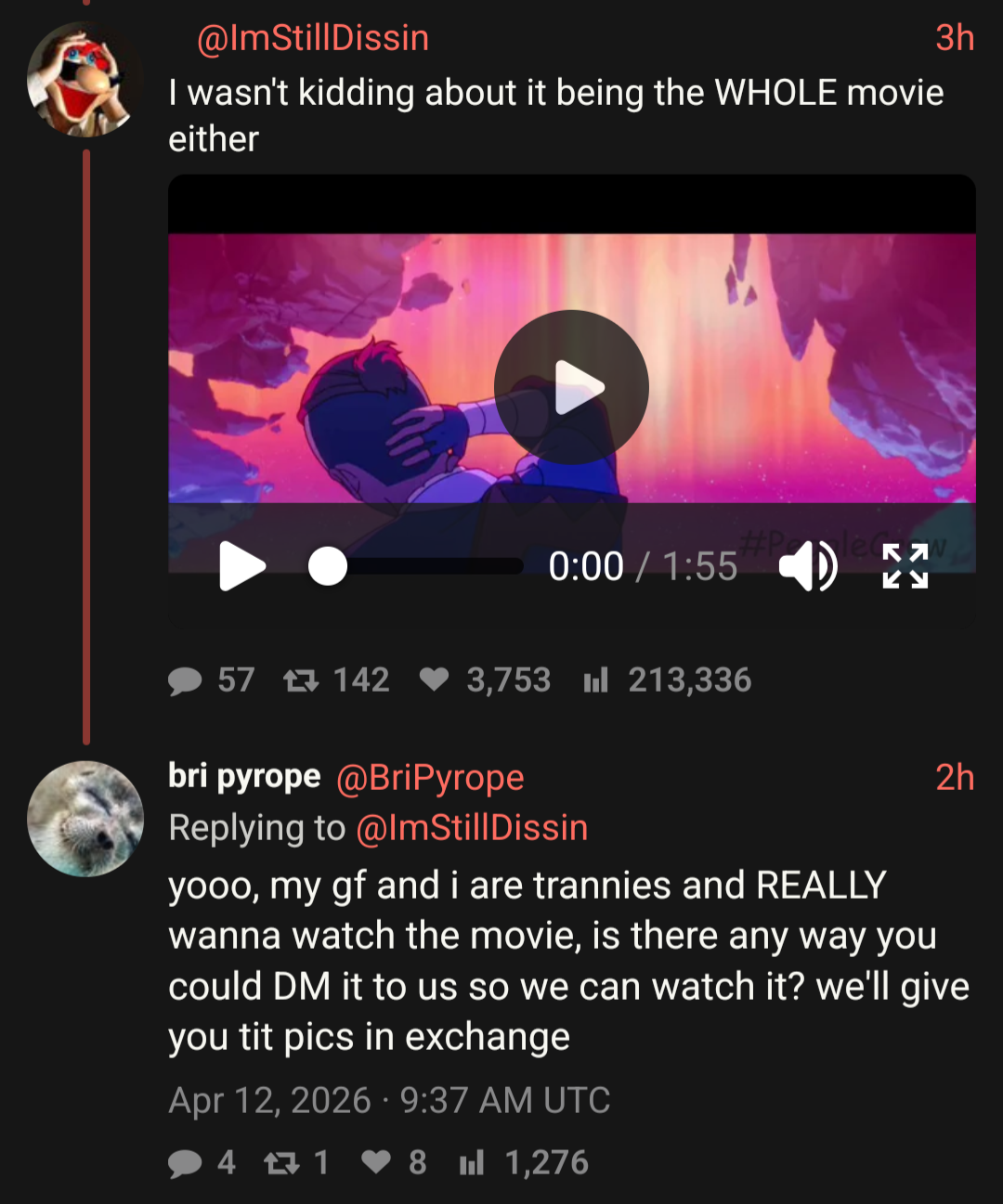Screen dimensions: 1003x1204
Task: Like the bri pyrope reply via its heart icon
Action: pos(376,1161)
